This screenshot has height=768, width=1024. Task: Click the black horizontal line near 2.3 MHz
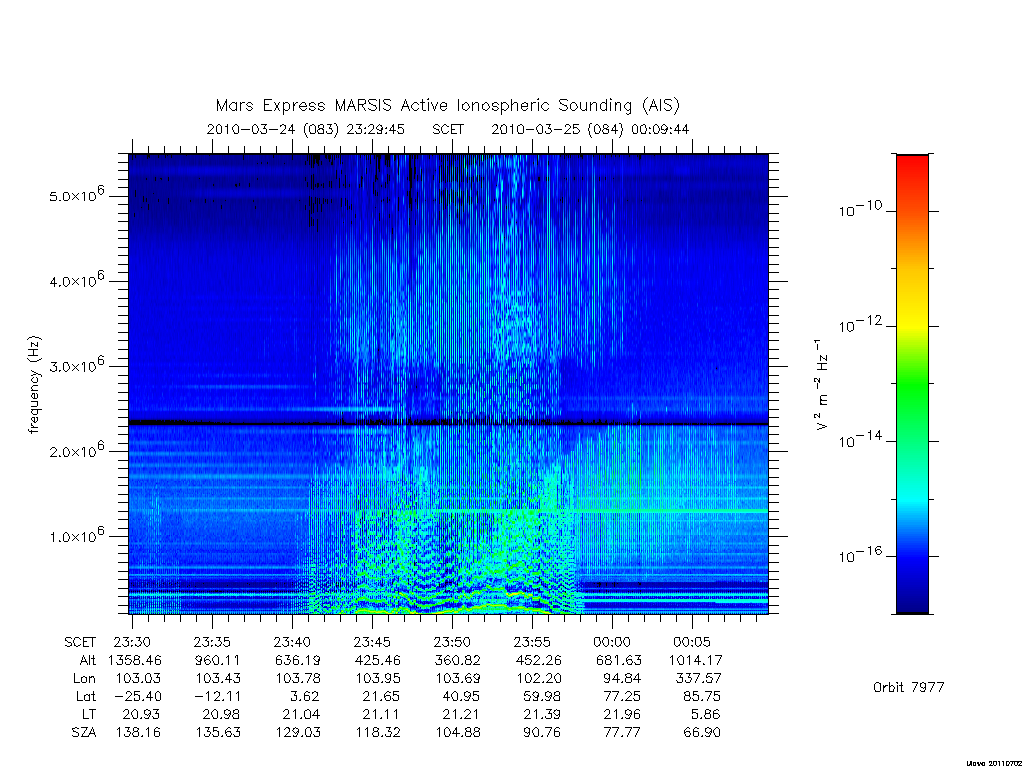pyautogui.click(x=448, y=423)
